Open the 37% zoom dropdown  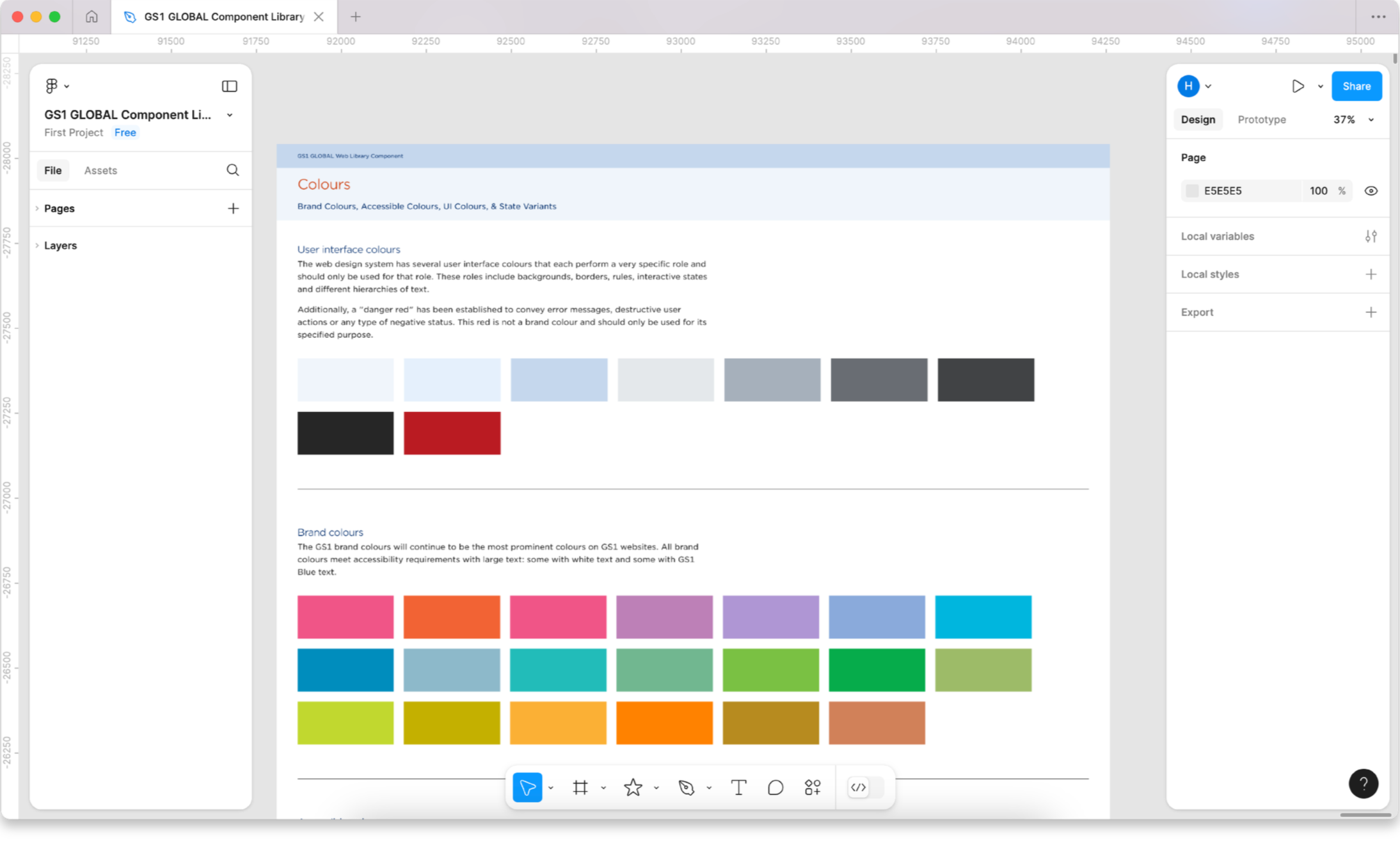(1353, 120)
